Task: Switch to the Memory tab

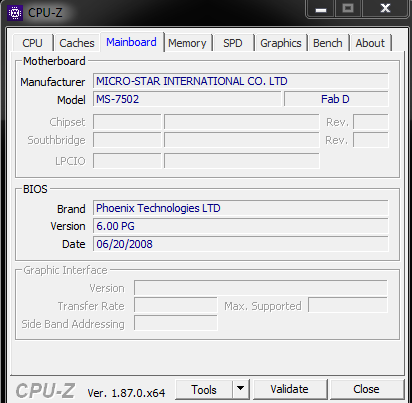Action: pyautogui.click(x=187, y=43)
